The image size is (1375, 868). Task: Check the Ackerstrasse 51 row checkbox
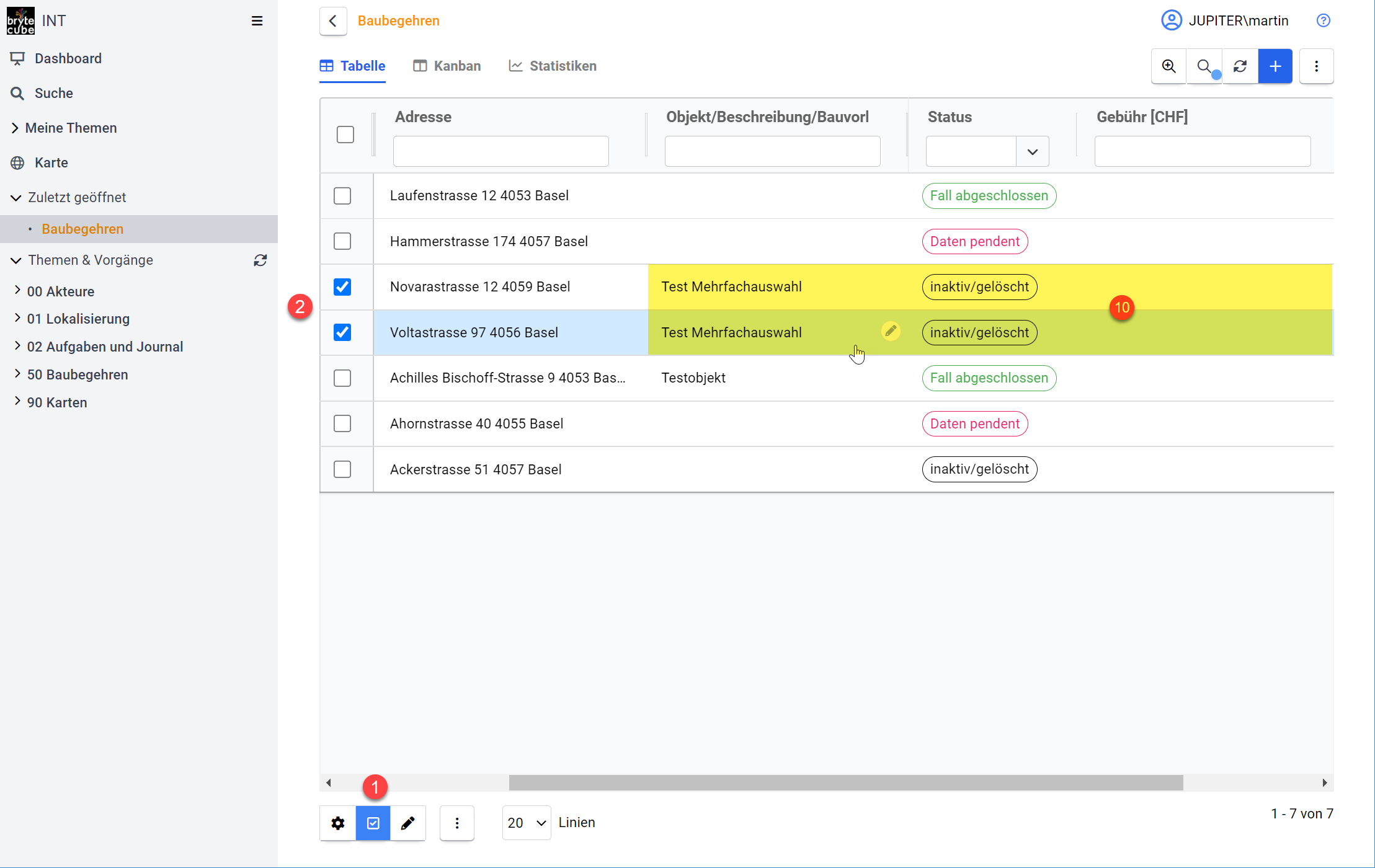(x=342, y=469)
